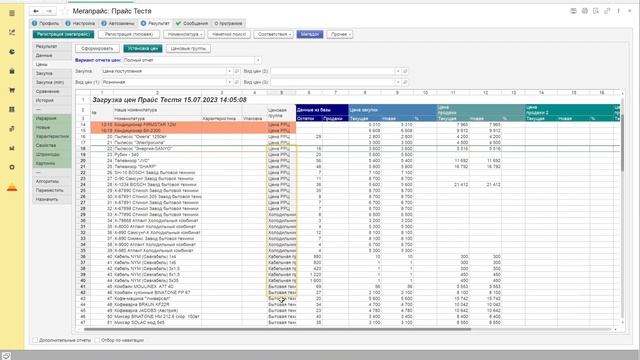This screenshot has width=640, height=360.
Task: Select Цены in the left panel
Action: coord(52,64)
